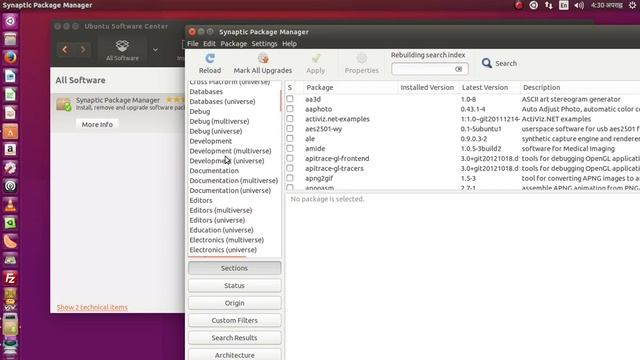
Task: Mark checkbox for package ale
Action: pyautogui.click(x=290, y=138)
